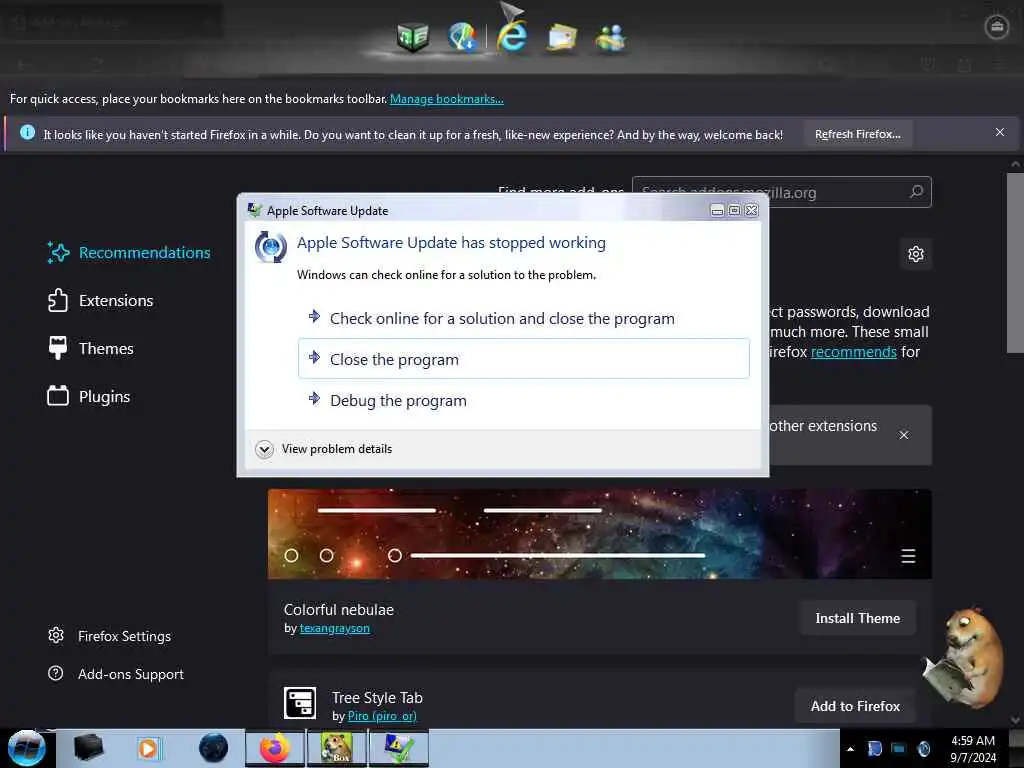Install the Colorful nebulae theme

pos(857,618)
